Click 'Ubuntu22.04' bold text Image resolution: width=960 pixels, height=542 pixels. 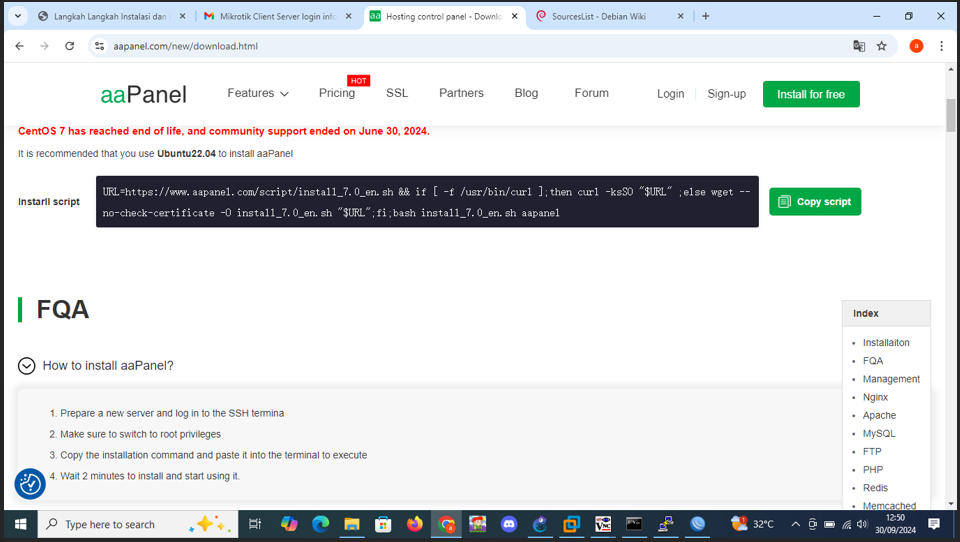tap(186, 154)
